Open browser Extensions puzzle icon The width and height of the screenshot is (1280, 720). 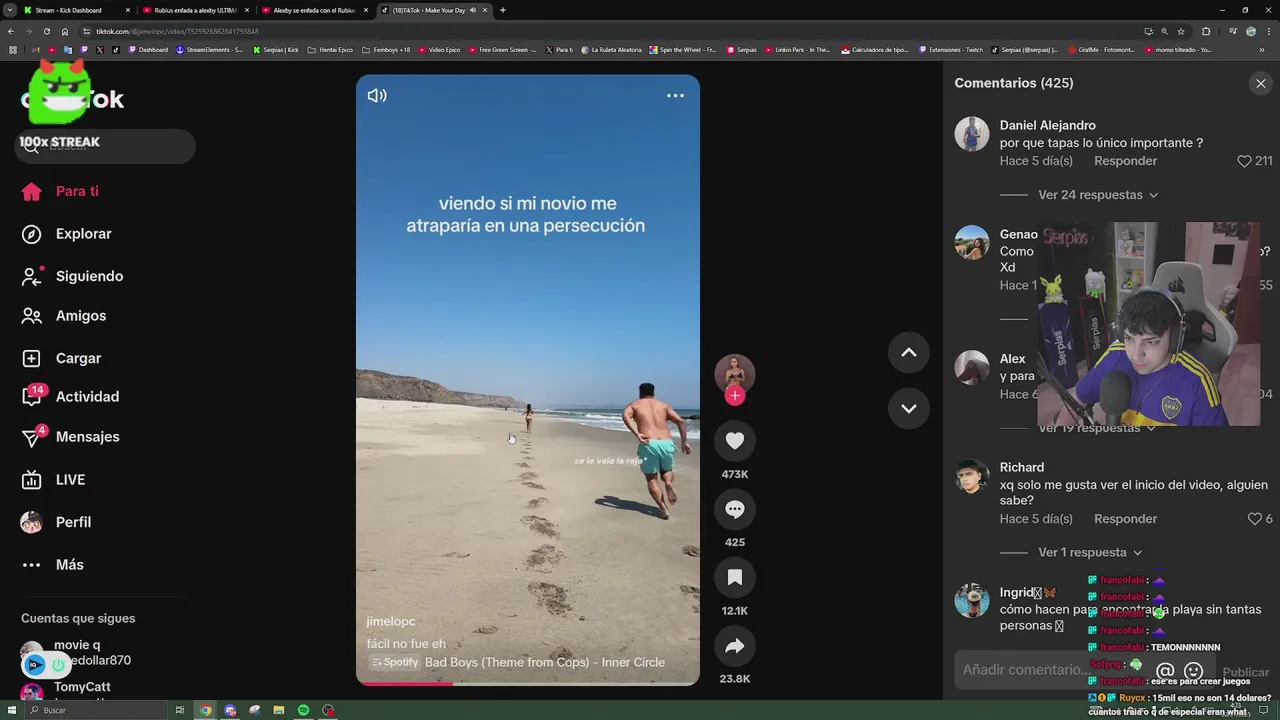1206,31
